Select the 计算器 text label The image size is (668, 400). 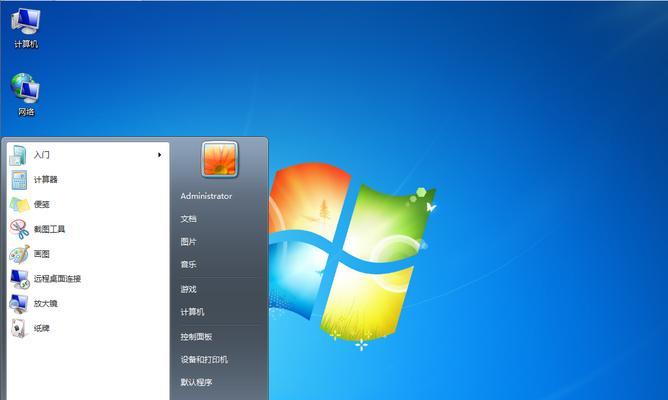pyautogui.click(x=46, y=180)
